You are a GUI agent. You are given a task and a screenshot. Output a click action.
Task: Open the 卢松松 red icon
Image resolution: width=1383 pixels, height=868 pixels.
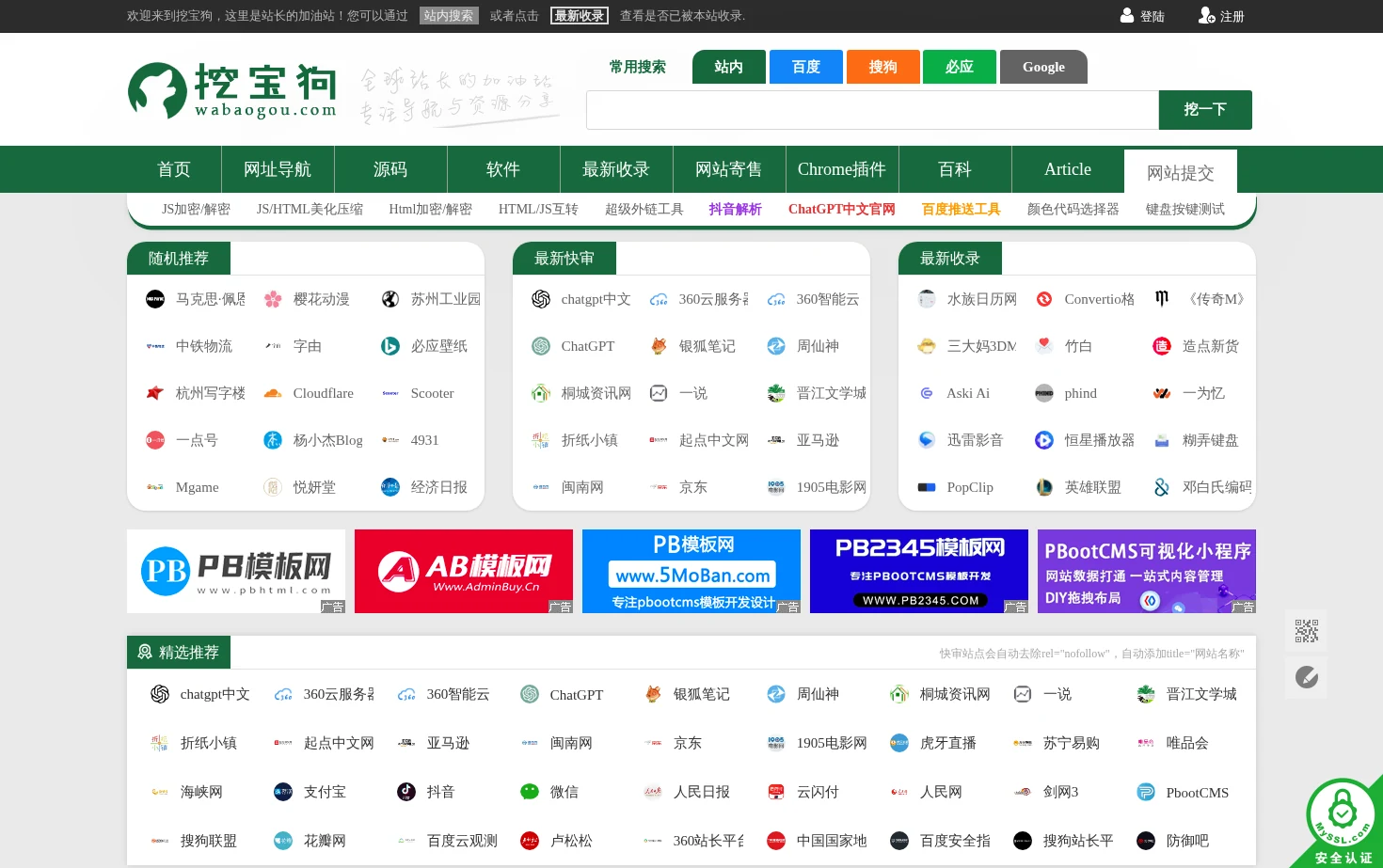530,841
